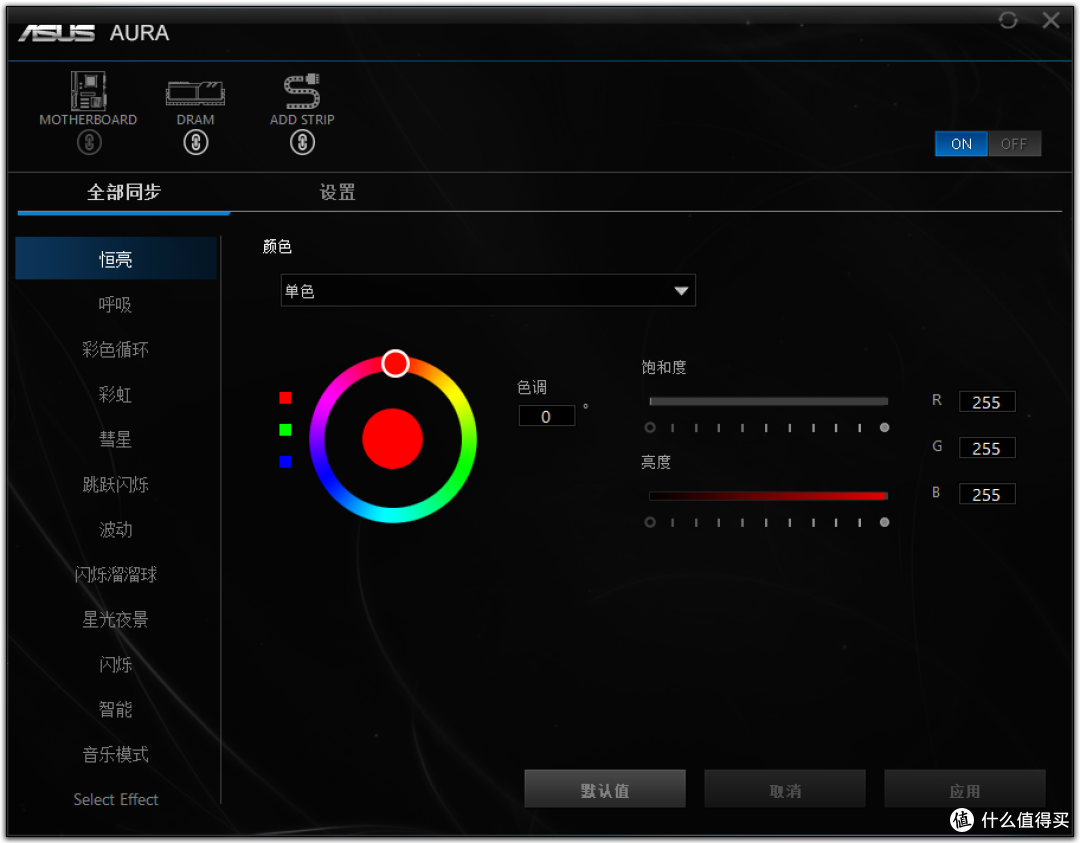Pick the green preset color swatch
The height and width of the screenshot is (843, 1080).
click(x=285, y=430)
